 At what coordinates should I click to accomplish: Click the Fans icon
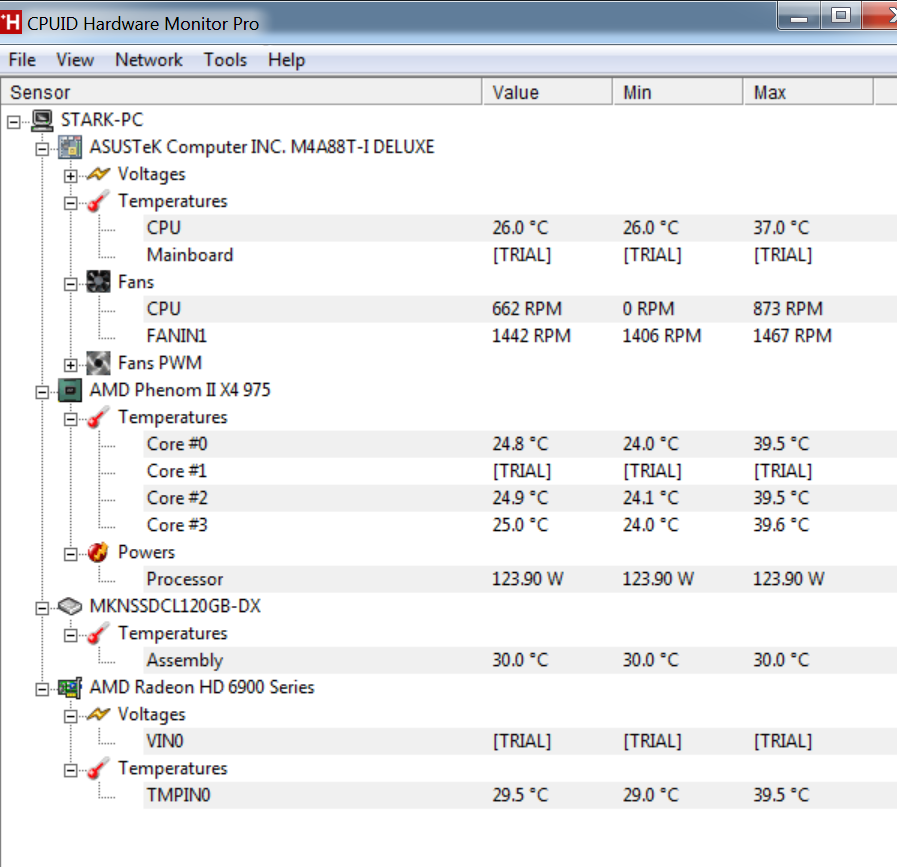[x=98, y=282]
